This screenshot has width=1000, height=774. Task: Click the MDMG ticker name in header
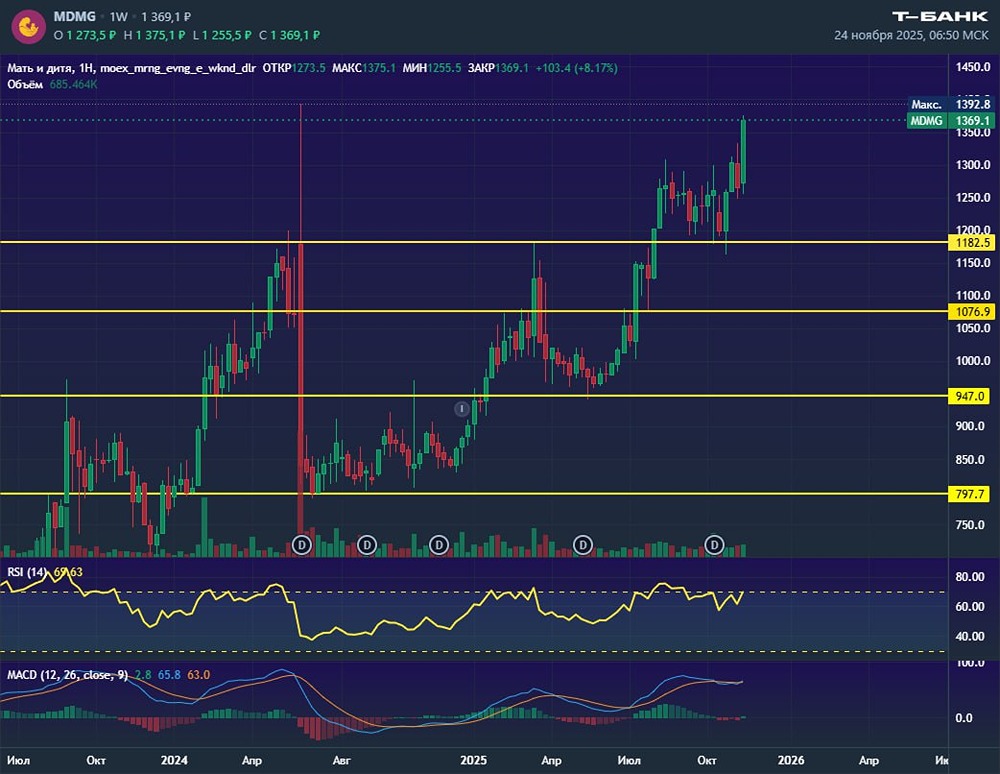75,17
